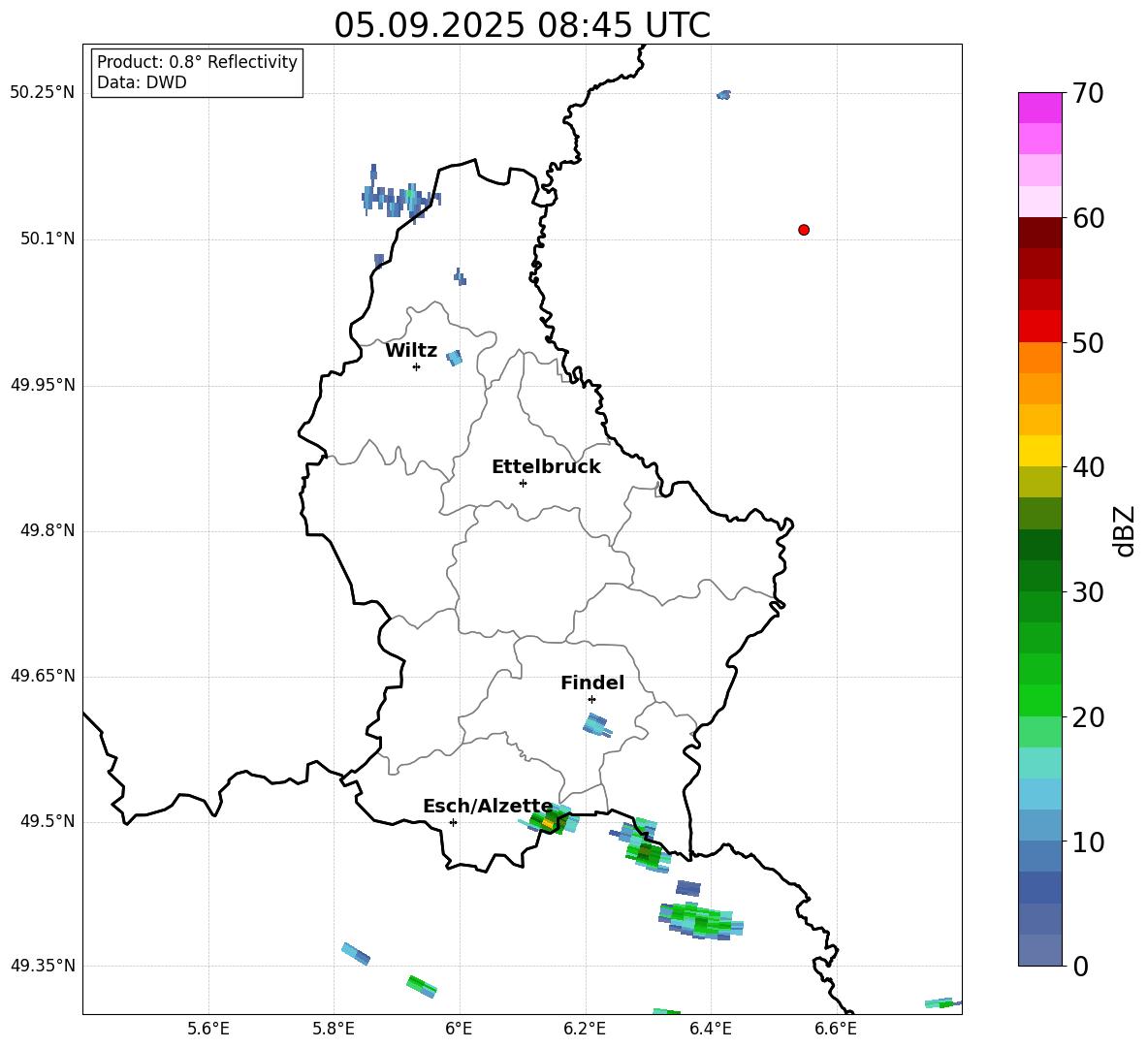The width and height of the screenshot is (1148, 1048).
Task: Click the 6.2°E longitude label
Action: [585, 1029]
